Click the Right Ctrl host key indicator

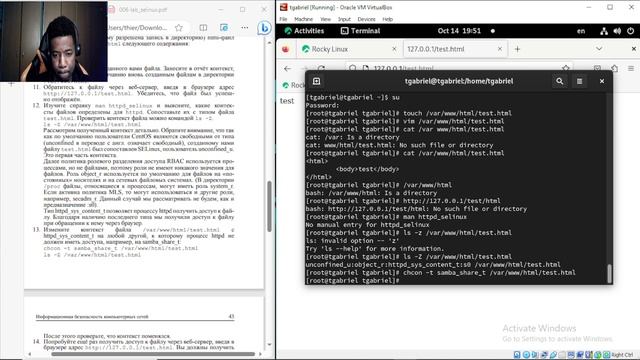622,355
